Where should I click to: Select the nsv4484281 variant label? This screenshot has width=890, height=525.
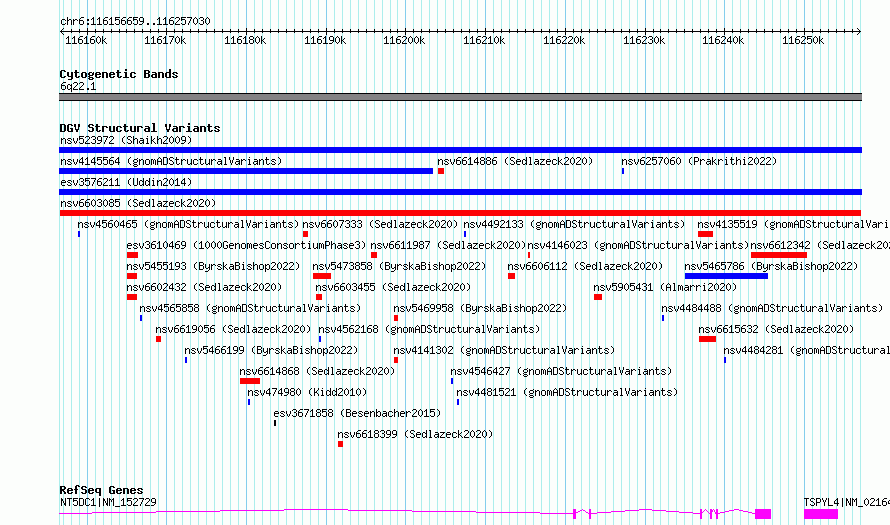pos(806,350)
